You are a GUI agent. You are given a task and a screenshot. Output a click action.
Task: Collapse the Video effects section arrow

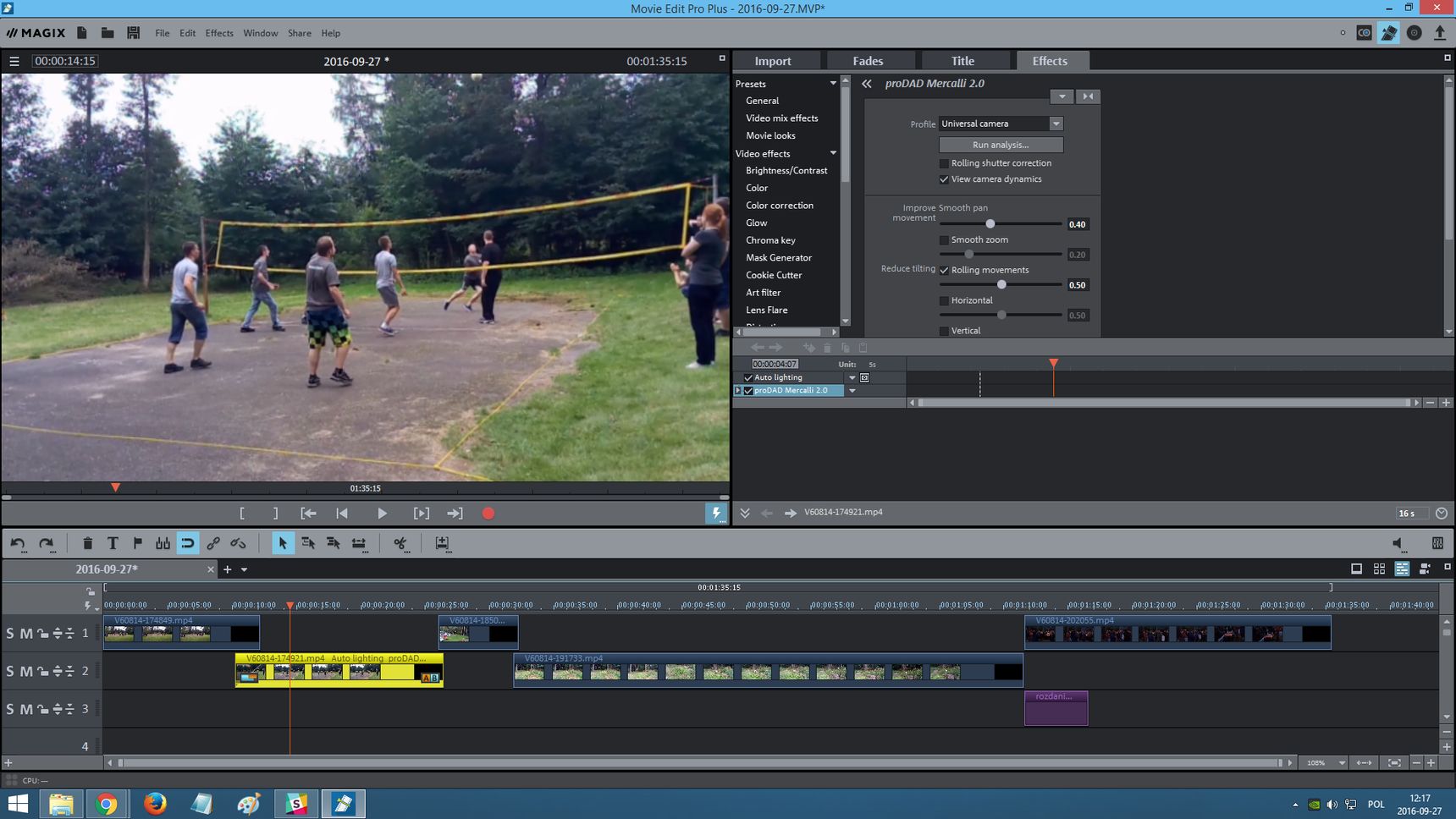[x=833, y=153]
